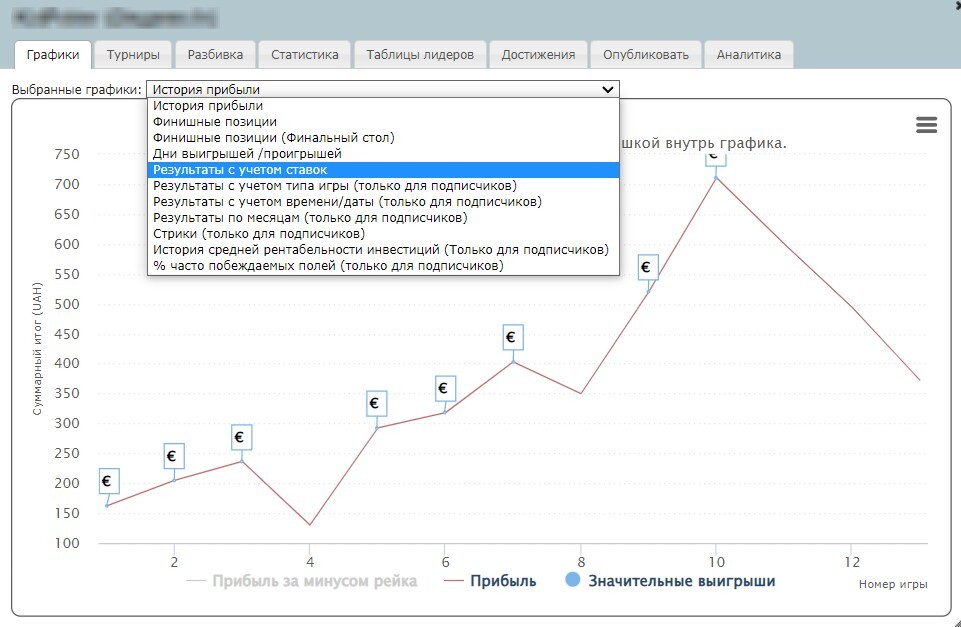Select 'Дни выигрышей /проигрышей' option

(x=247, y=154)
